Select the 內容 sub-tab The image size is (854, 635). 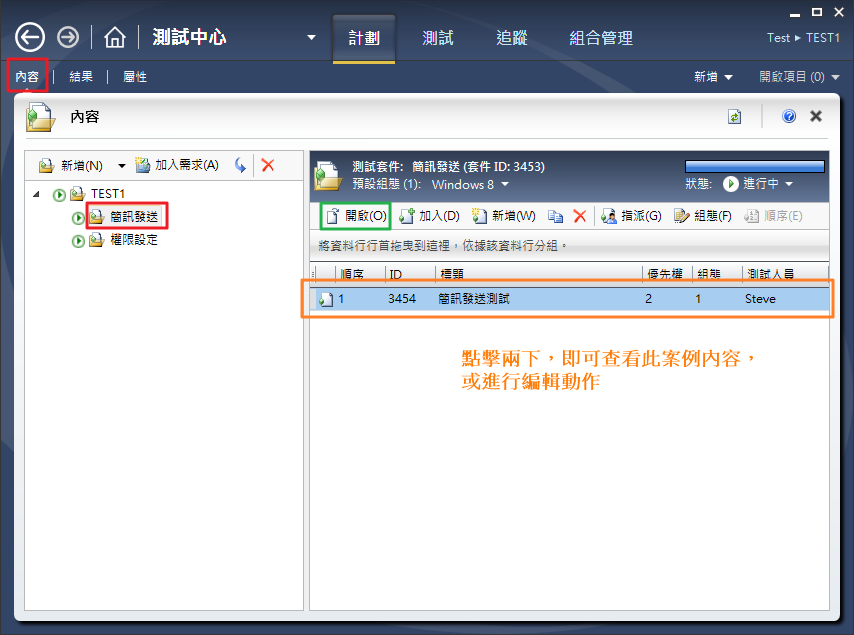tap(27, 76)
